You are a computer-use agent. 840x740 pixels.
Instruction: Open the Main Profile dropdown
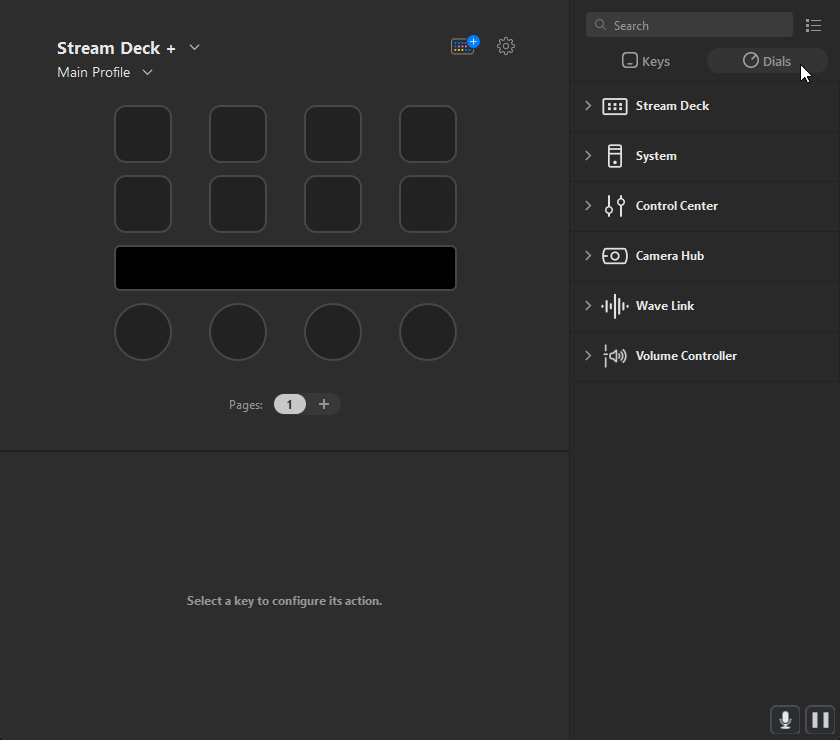[x=147, y=72]
